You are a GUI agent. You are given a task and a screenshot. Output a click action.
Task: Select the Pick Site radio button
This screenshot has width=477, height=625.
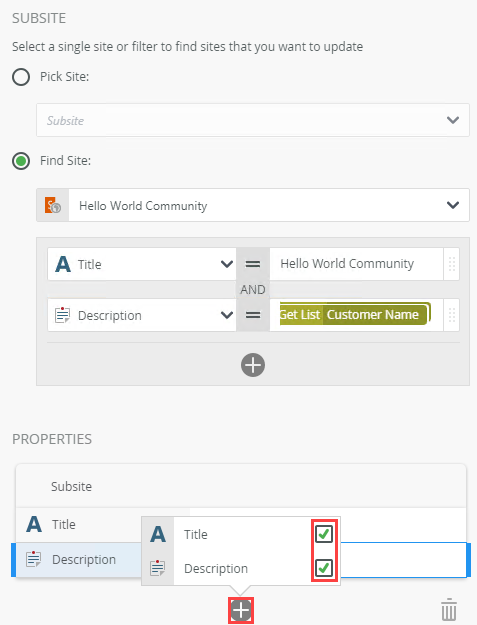coord(21,77)
